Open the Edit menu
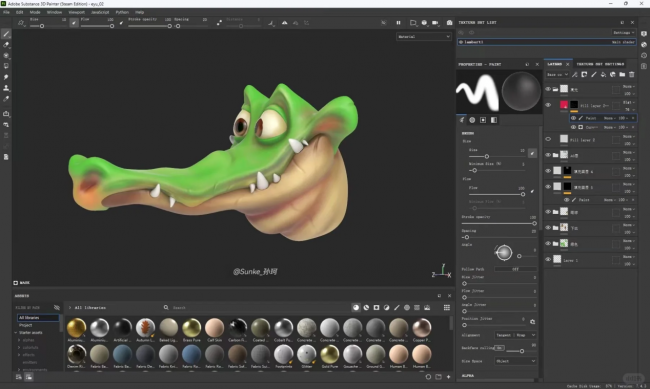 [x=19, y=12]
